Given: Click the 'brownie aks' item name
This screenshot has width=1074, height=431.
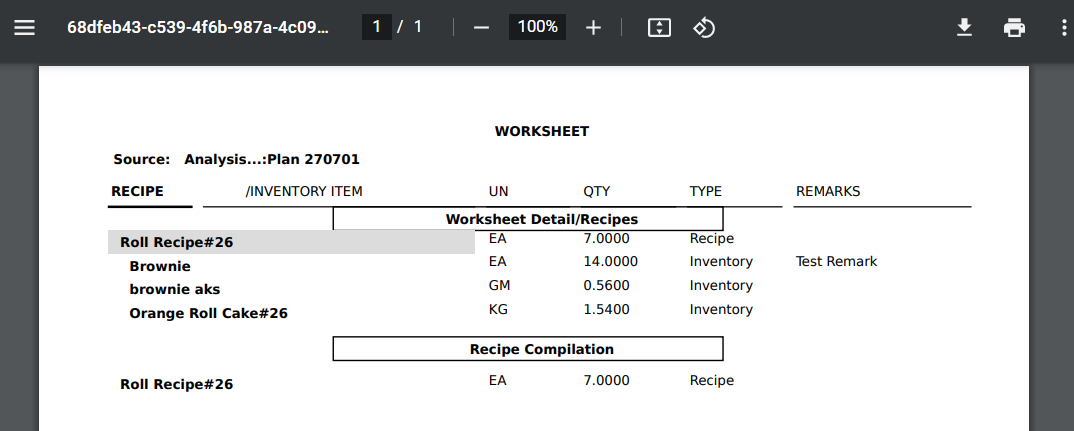Looking at the screenshot, I should 175,290.
